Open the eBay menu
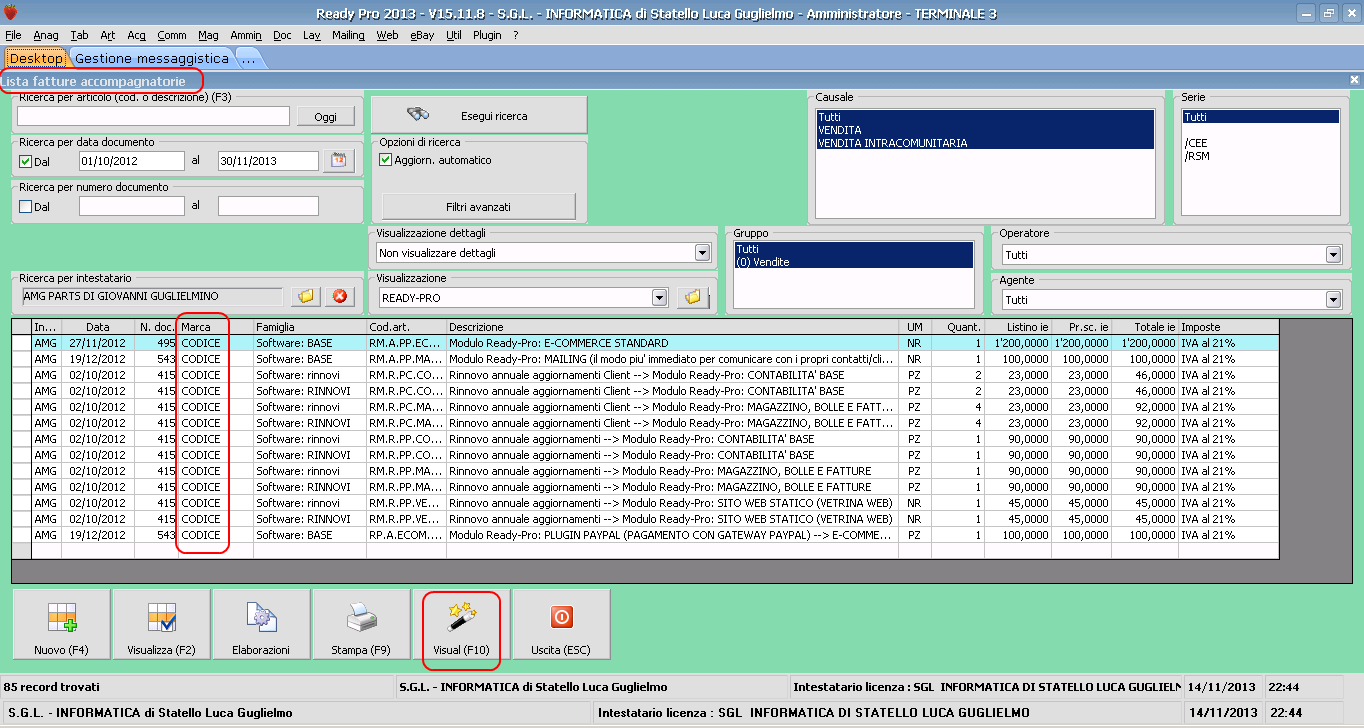The width and height of the screenshot is (1364, 728). click(422, 35)
